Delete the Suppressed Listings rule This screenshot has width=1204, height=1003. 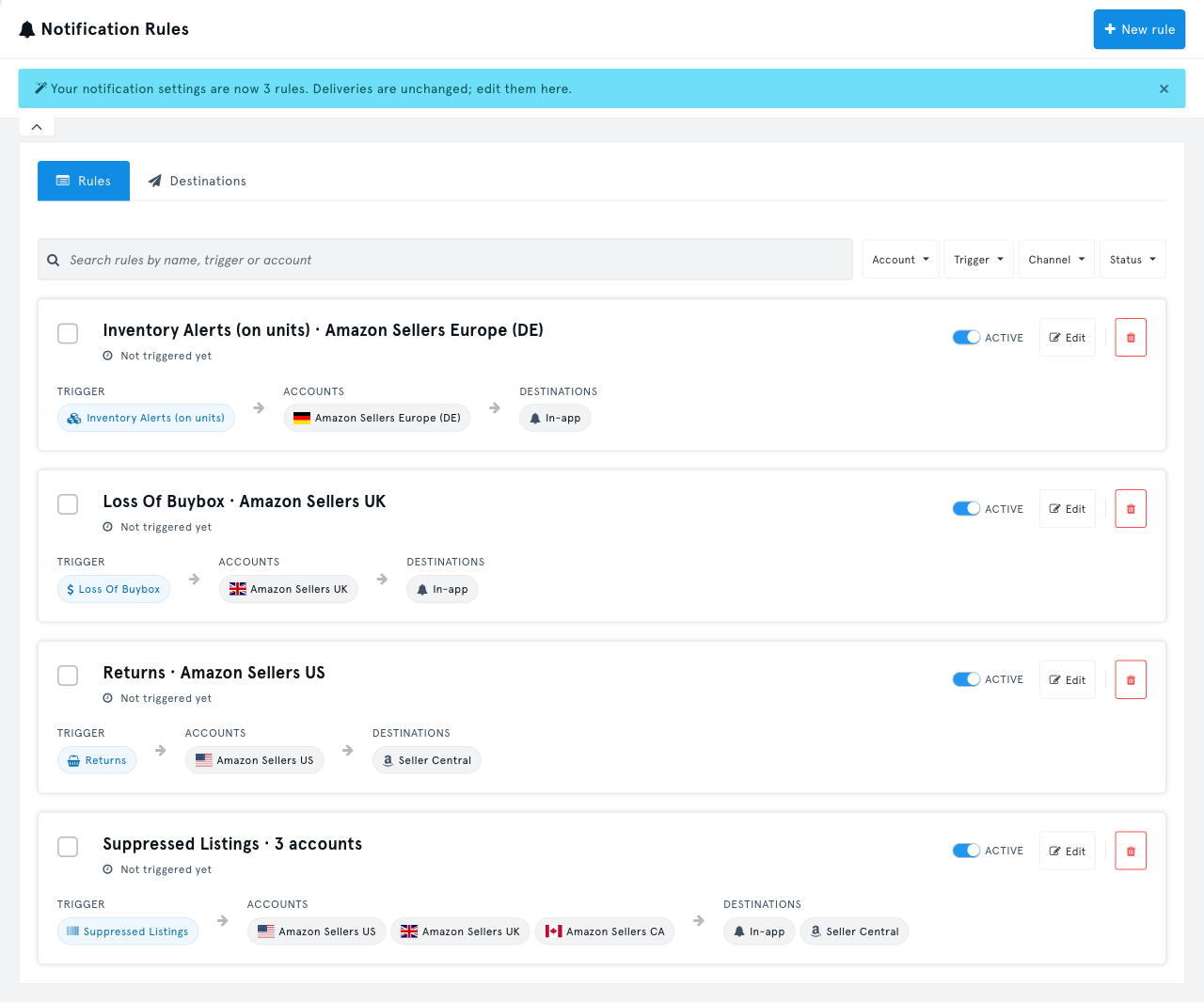1131,851
